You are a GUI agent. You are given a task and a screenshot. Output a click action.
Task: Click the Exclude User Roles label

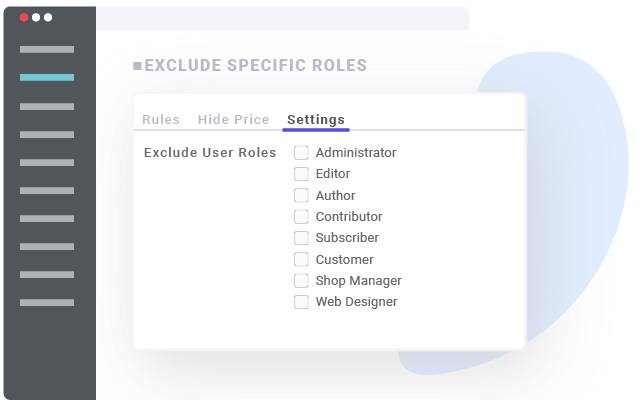210,153
